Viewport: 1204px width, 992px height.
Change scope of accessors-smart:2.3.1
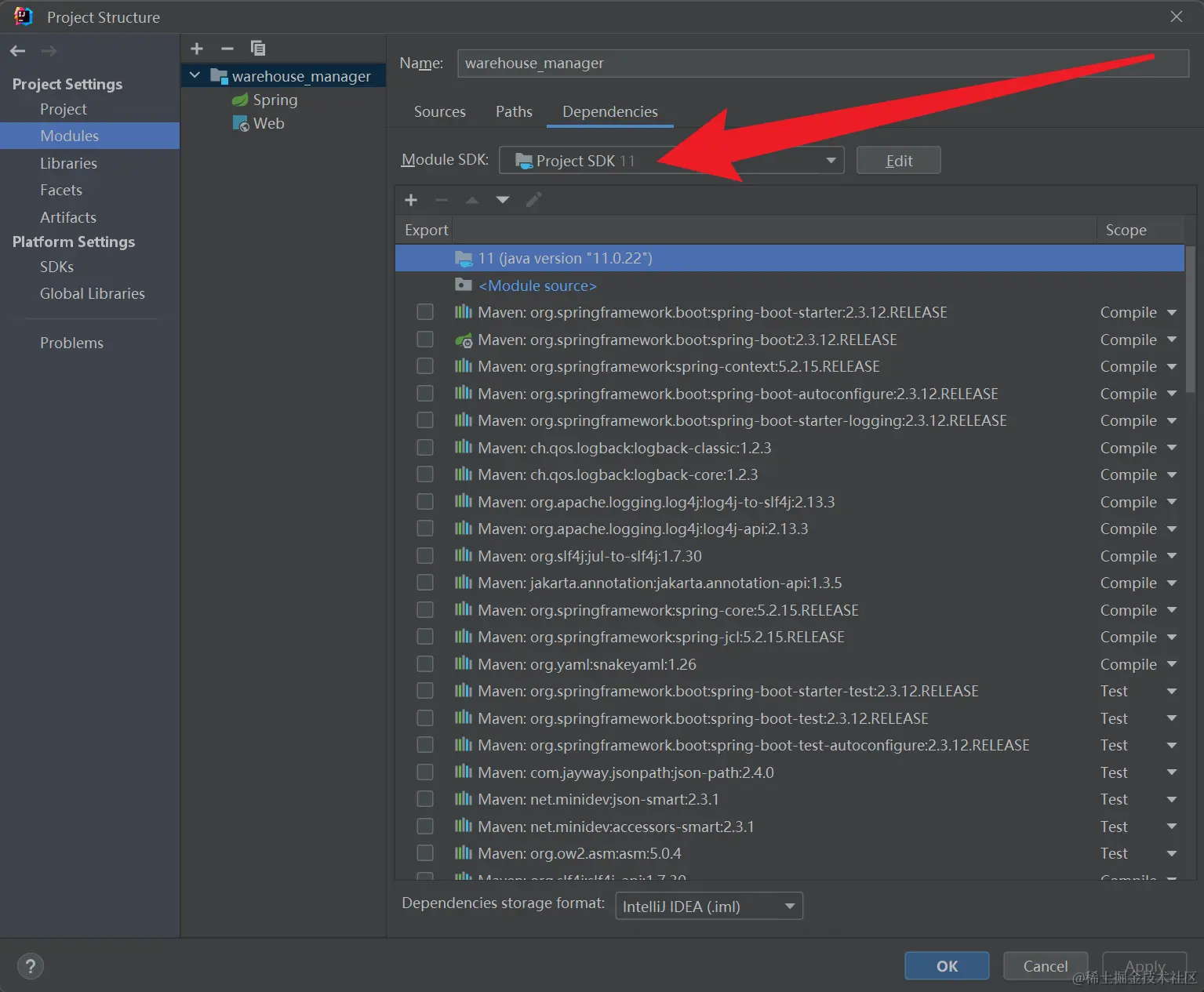pos(1138,827)
